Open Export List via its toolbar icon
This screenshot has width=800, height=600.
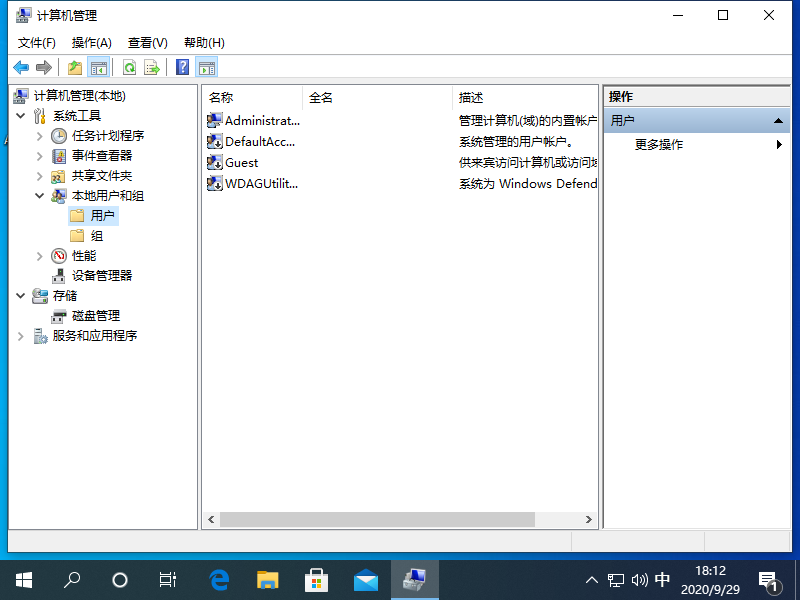(x=151, y=67)
